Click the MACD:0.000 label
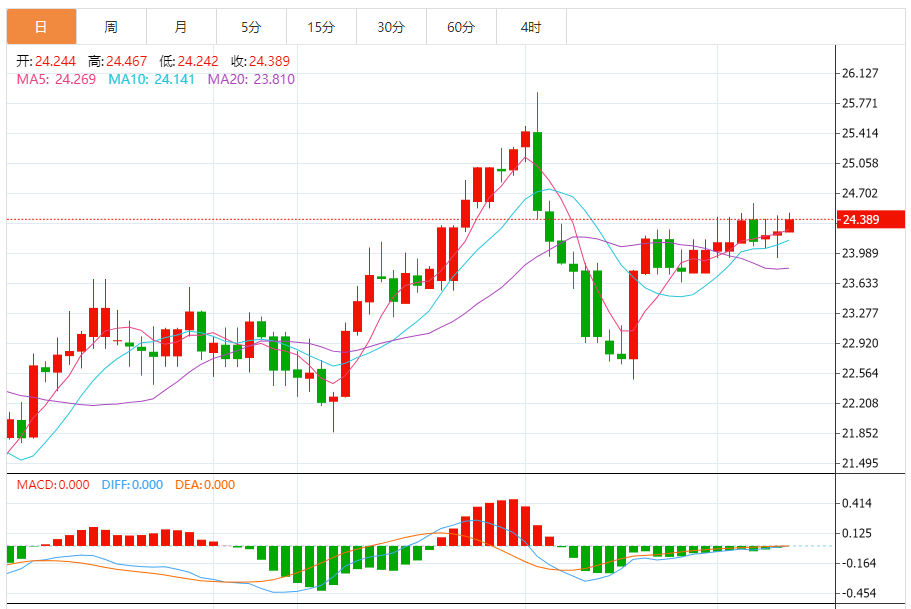Image resolution: width=911 pixels, height=609 pixels. coord(53,485)
